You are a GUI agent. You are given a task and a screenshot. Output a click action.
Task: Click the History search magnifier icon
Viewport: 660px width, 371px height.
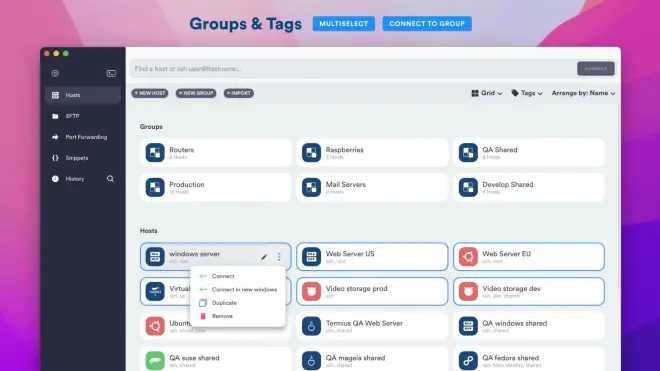pos(110,179)
